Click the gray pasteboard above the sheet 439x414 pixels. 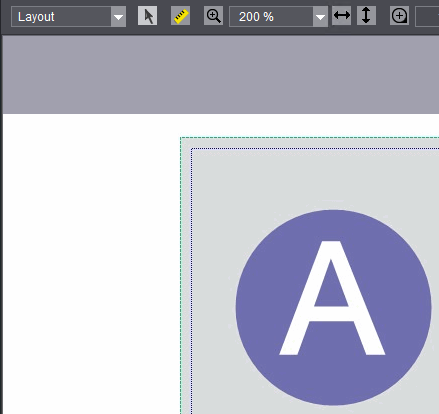pyautogui.click(x=221, y=75)
